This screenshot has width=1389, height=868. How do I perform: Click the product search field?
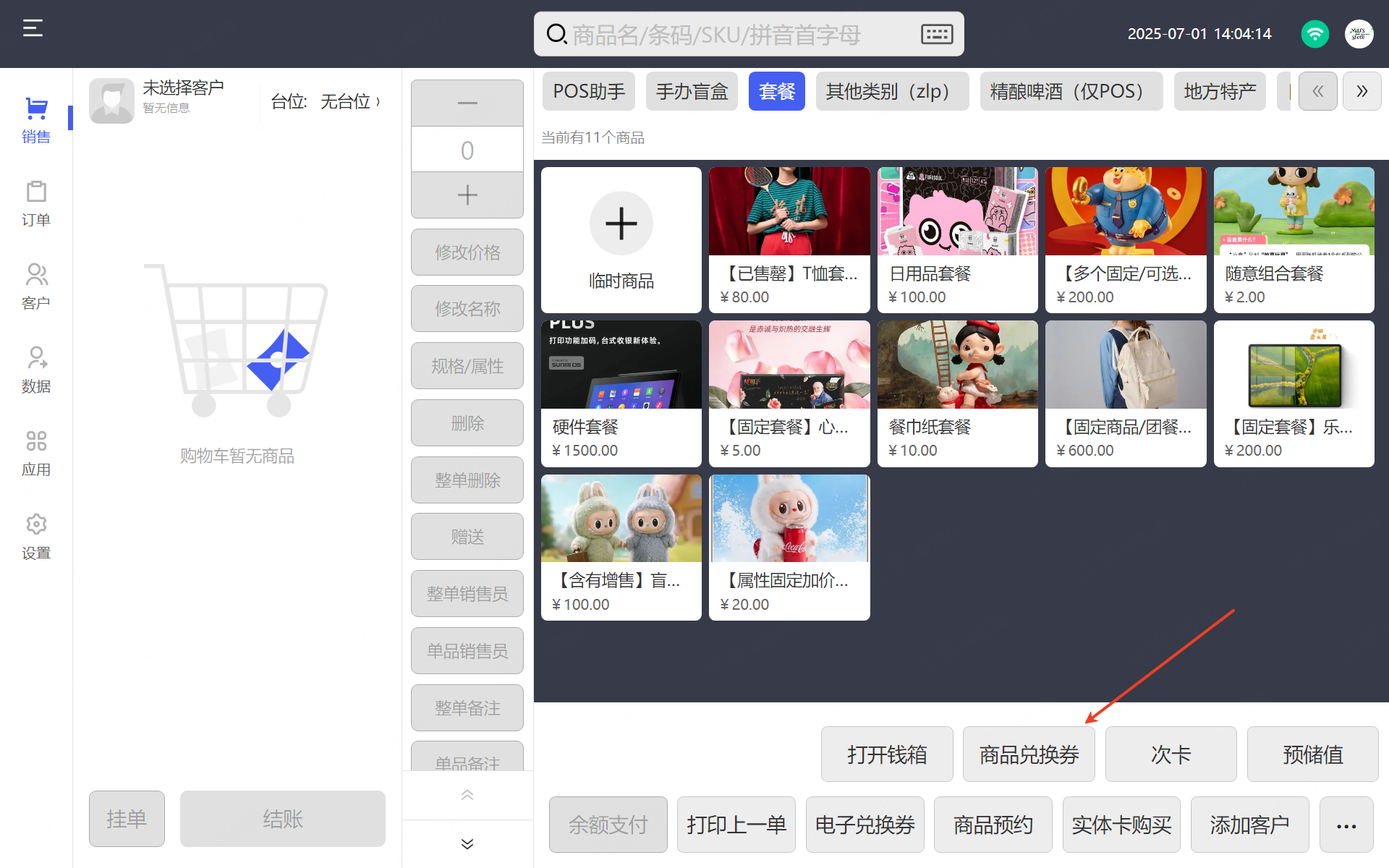(x=749, y=34)
